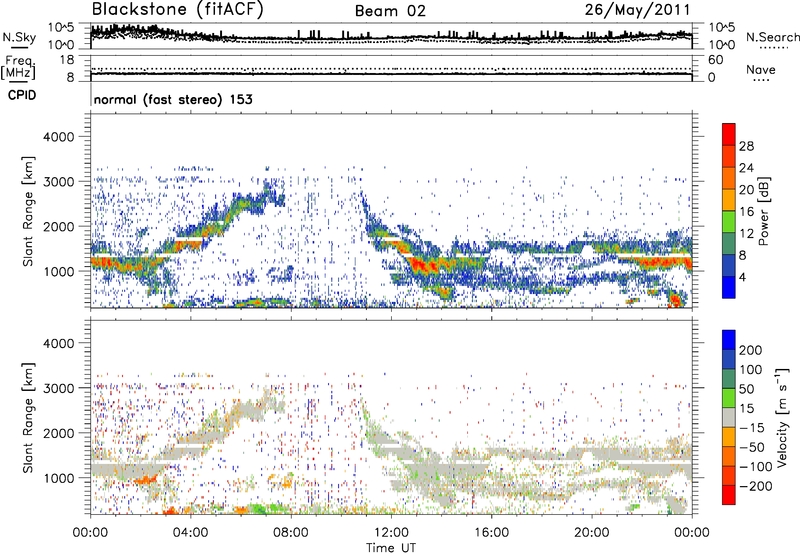The image size is (800, 554).
Task: Click the Power scale value '4'
Action: coord(742,277)
